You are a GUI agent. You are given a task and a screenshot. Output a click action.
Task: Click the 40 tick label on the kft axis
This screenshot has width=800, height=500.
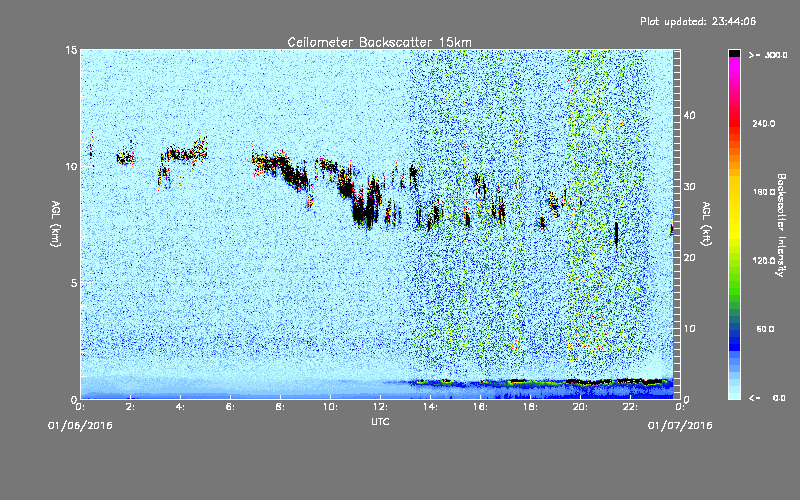689,115
